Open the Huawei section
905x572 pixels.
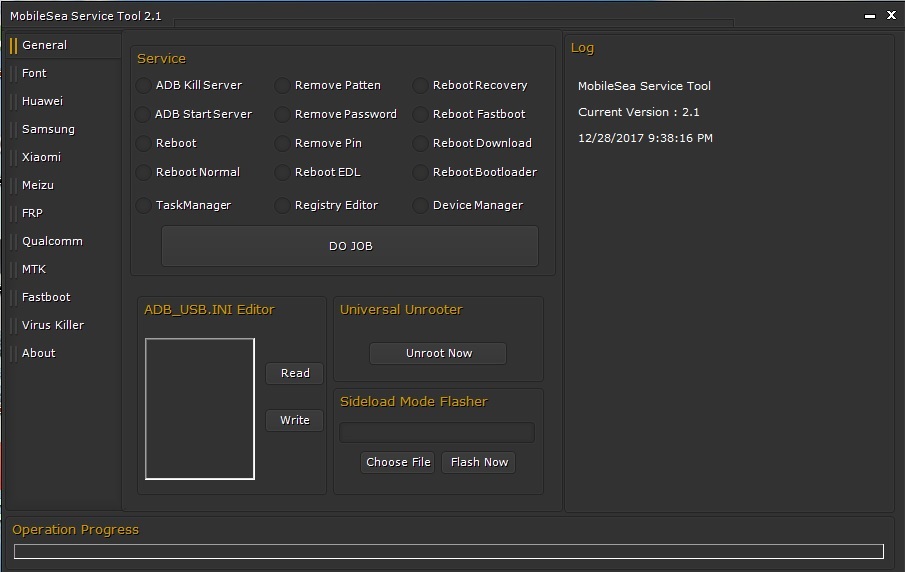tap(63, 101)
